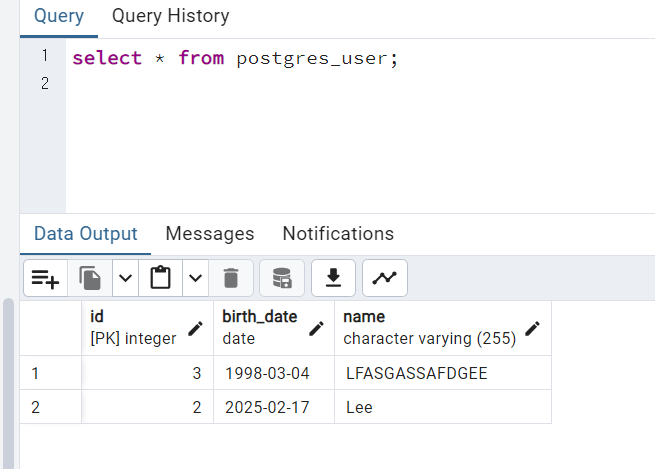
Task: Expand the paste options dropdown arrow
Action: [194, 278]
